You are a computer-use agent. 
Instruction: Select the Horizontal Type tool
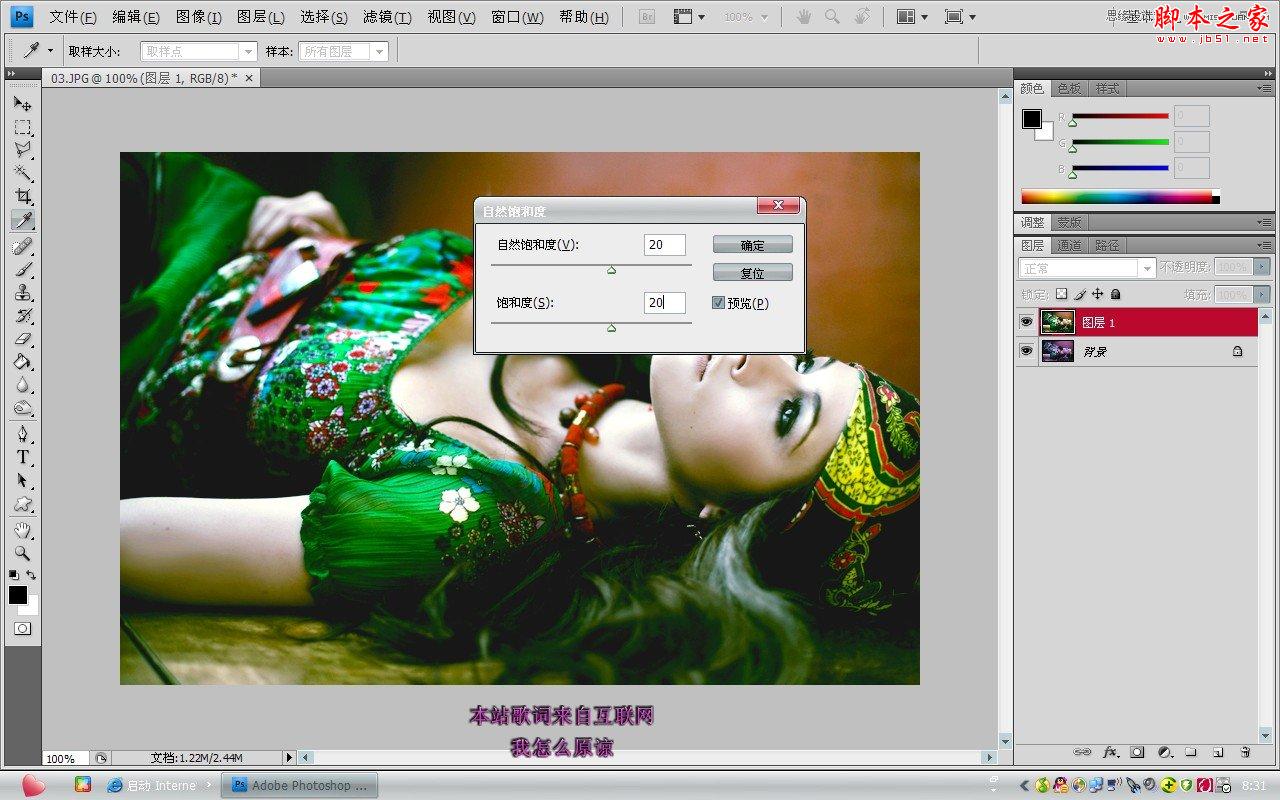click(22, 457)
